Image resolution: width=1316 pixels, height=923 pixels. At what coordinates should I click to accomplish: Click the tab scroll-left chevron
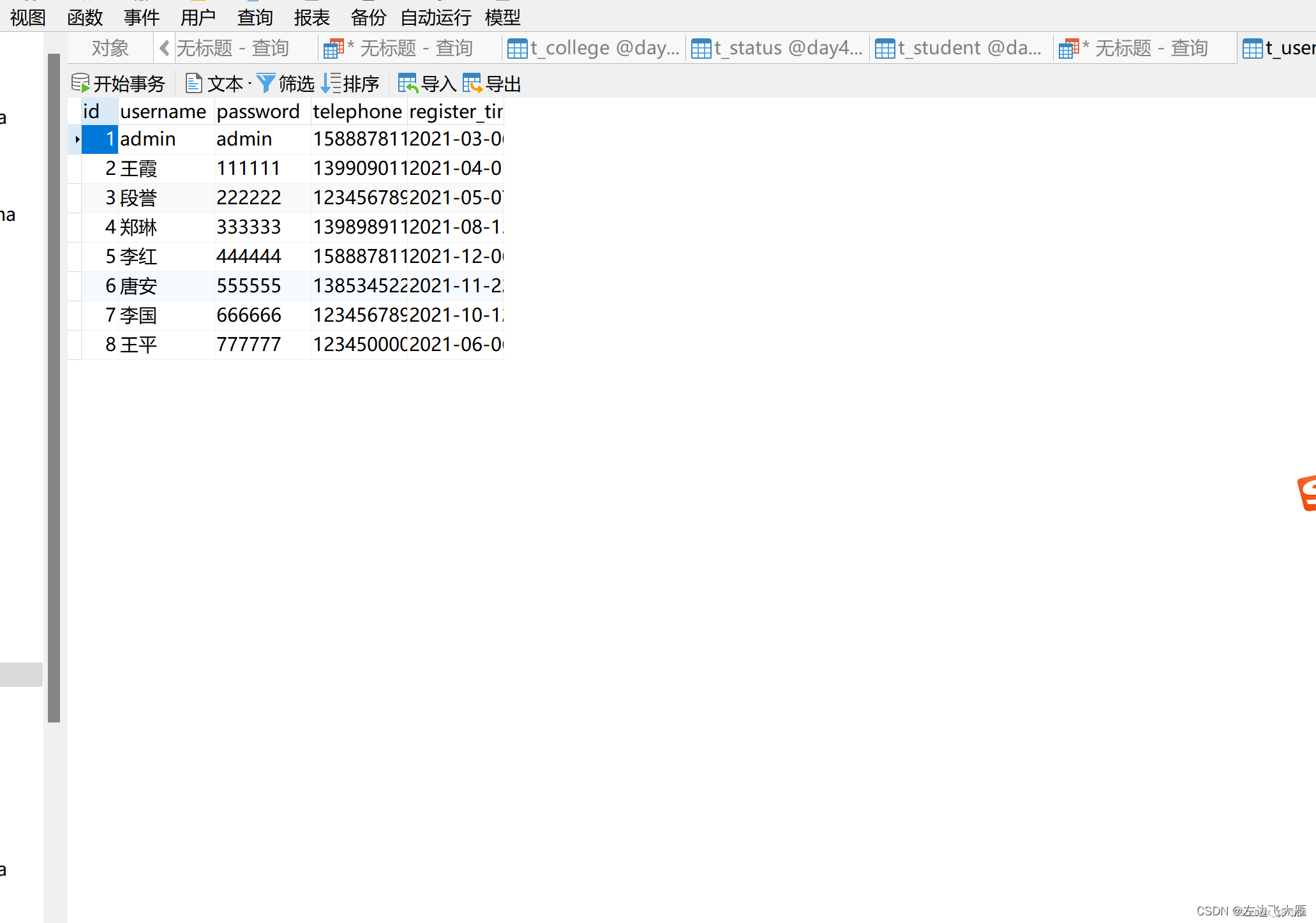(164, 48)
